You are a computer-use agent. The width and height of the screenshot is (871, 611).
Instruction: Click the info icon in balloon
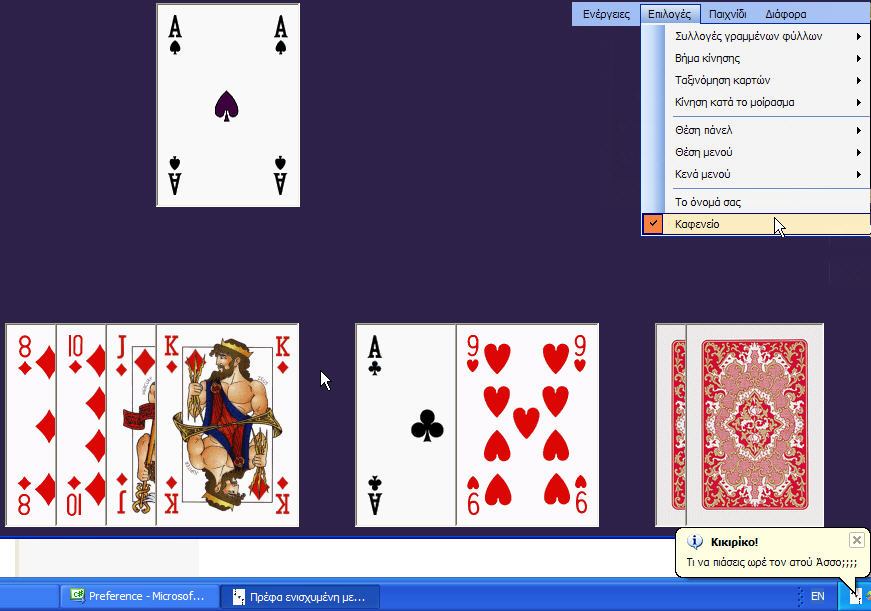click(x=694, y=542)
